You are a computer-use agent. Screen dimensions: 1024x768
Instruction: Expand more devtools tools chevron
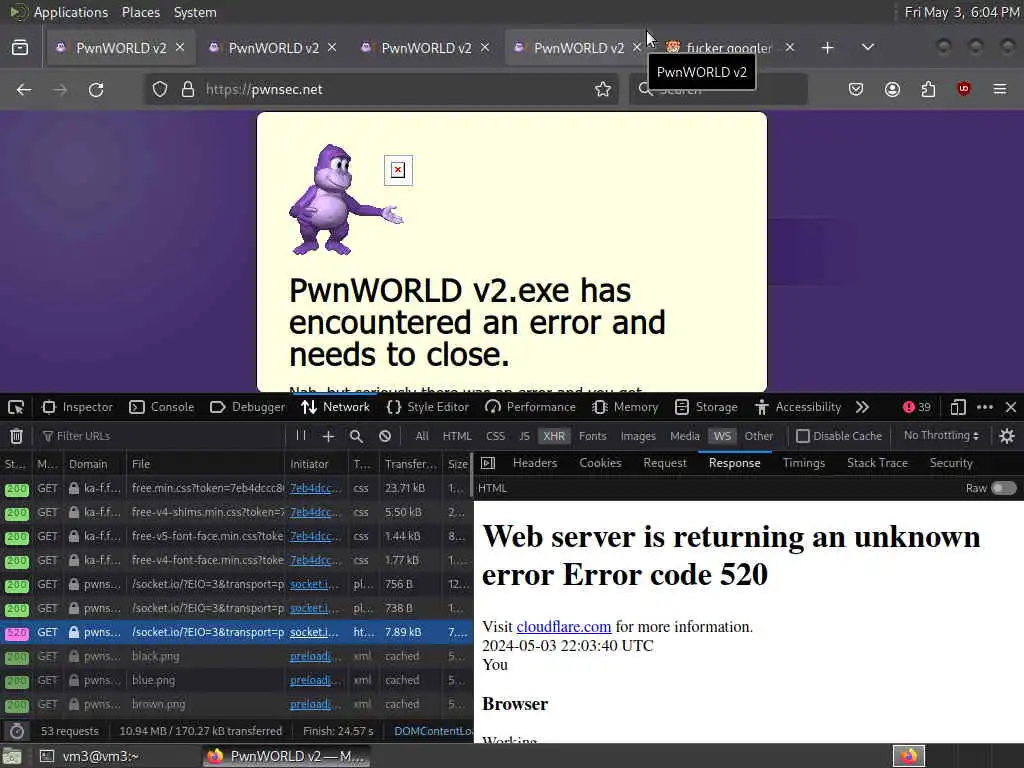[x=862, y=408]
